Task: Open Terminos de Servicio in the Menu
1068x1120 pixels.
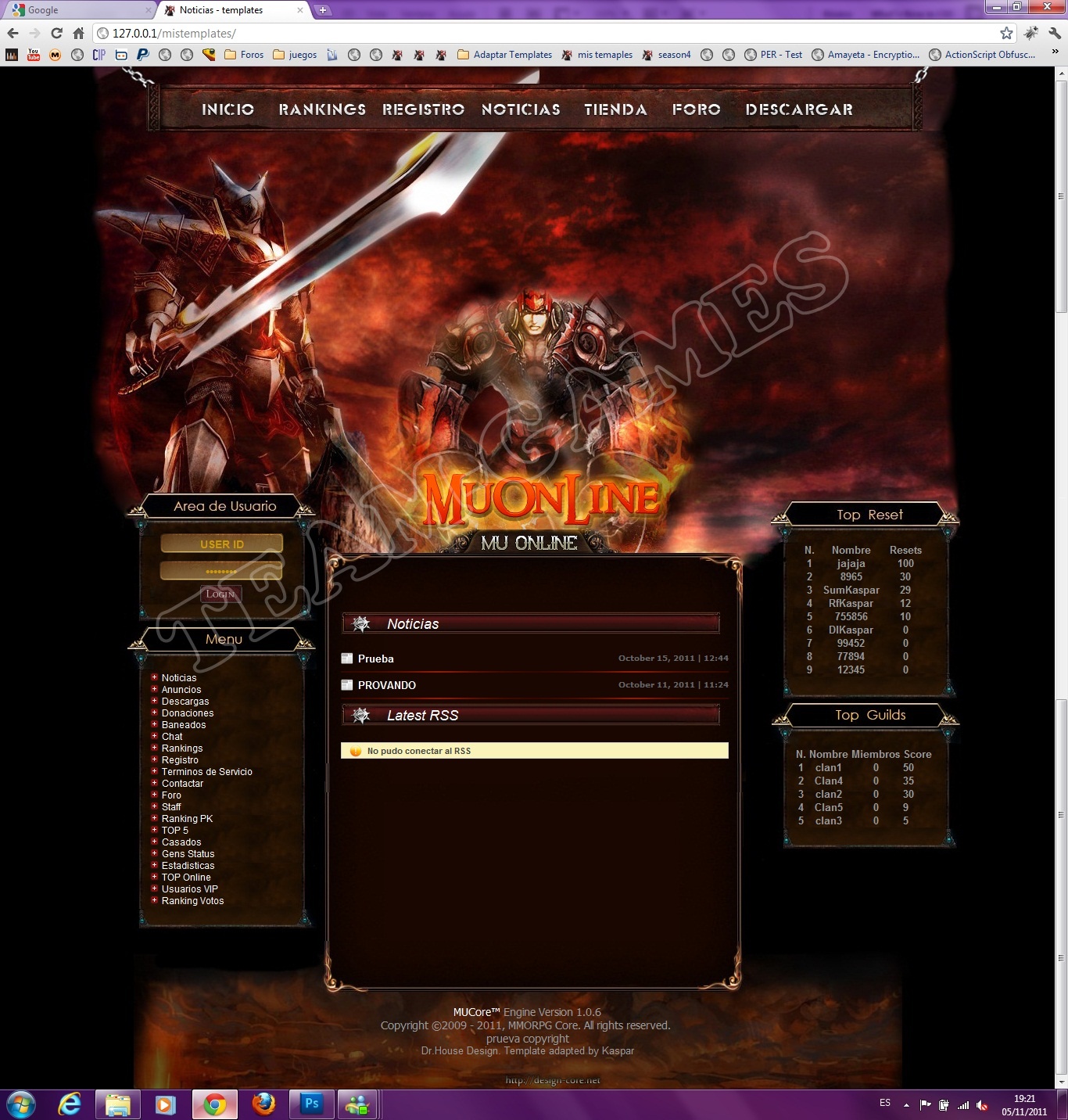Action: click(207, 772)
